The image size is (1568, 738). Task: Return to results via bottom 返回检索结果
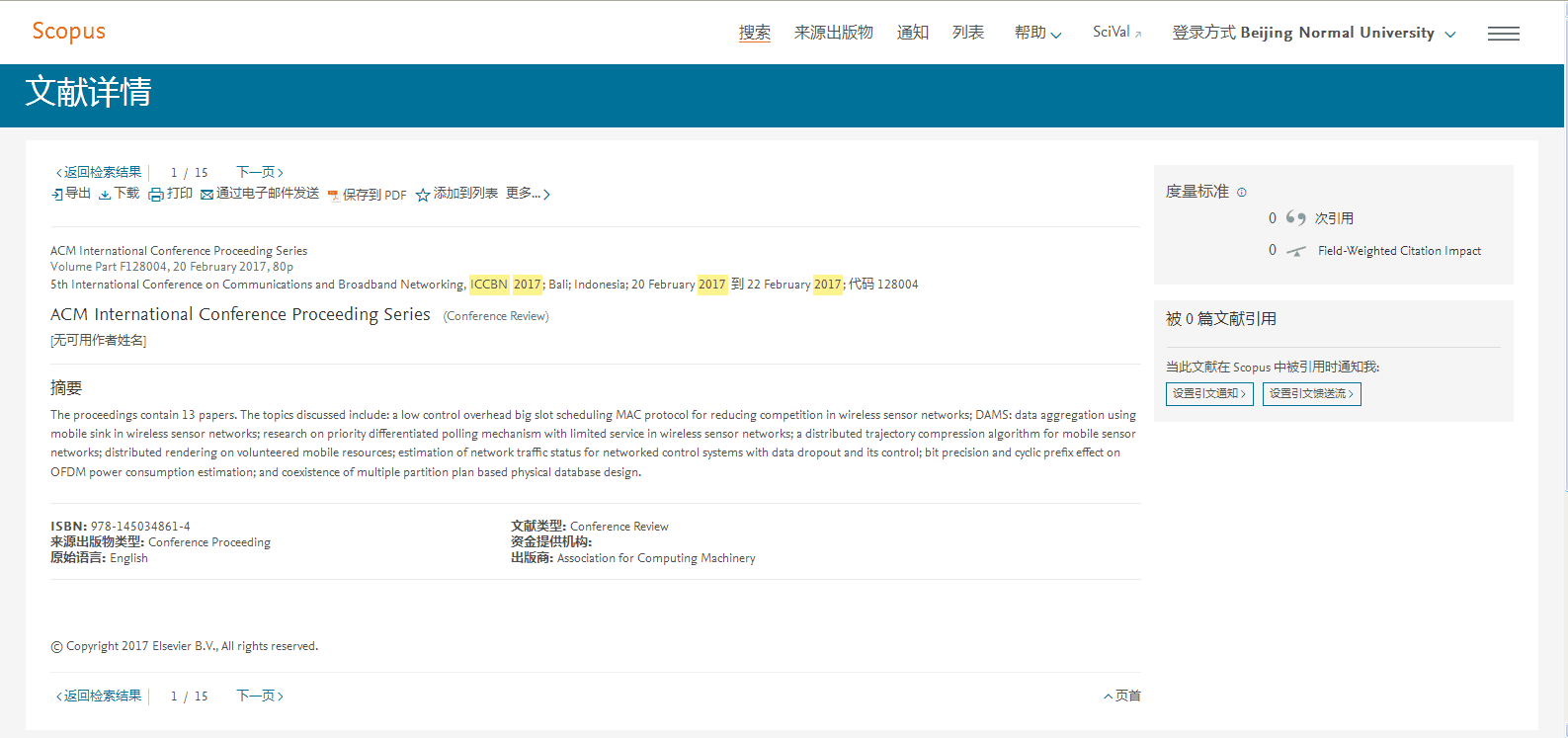tap(99, 696)
